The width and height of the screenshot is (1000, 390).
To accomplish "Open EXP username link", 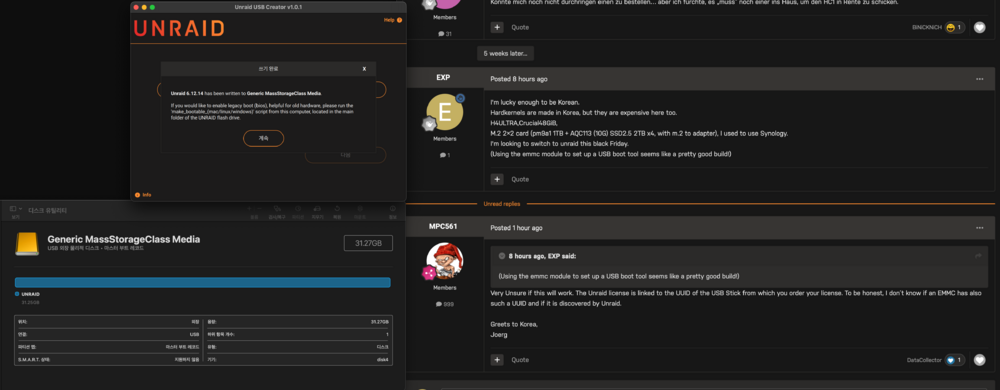I will pos(443,78).
